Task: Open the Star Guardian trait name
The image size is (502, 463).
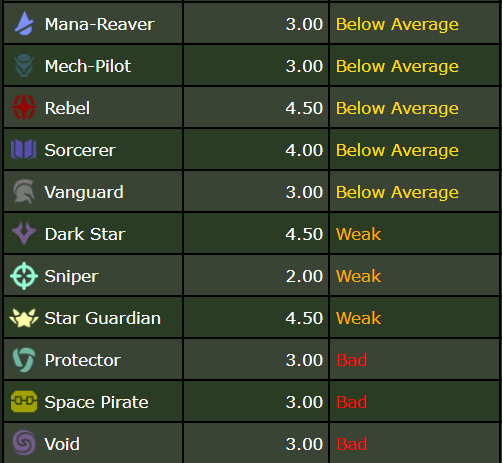Action: point(103,318)
